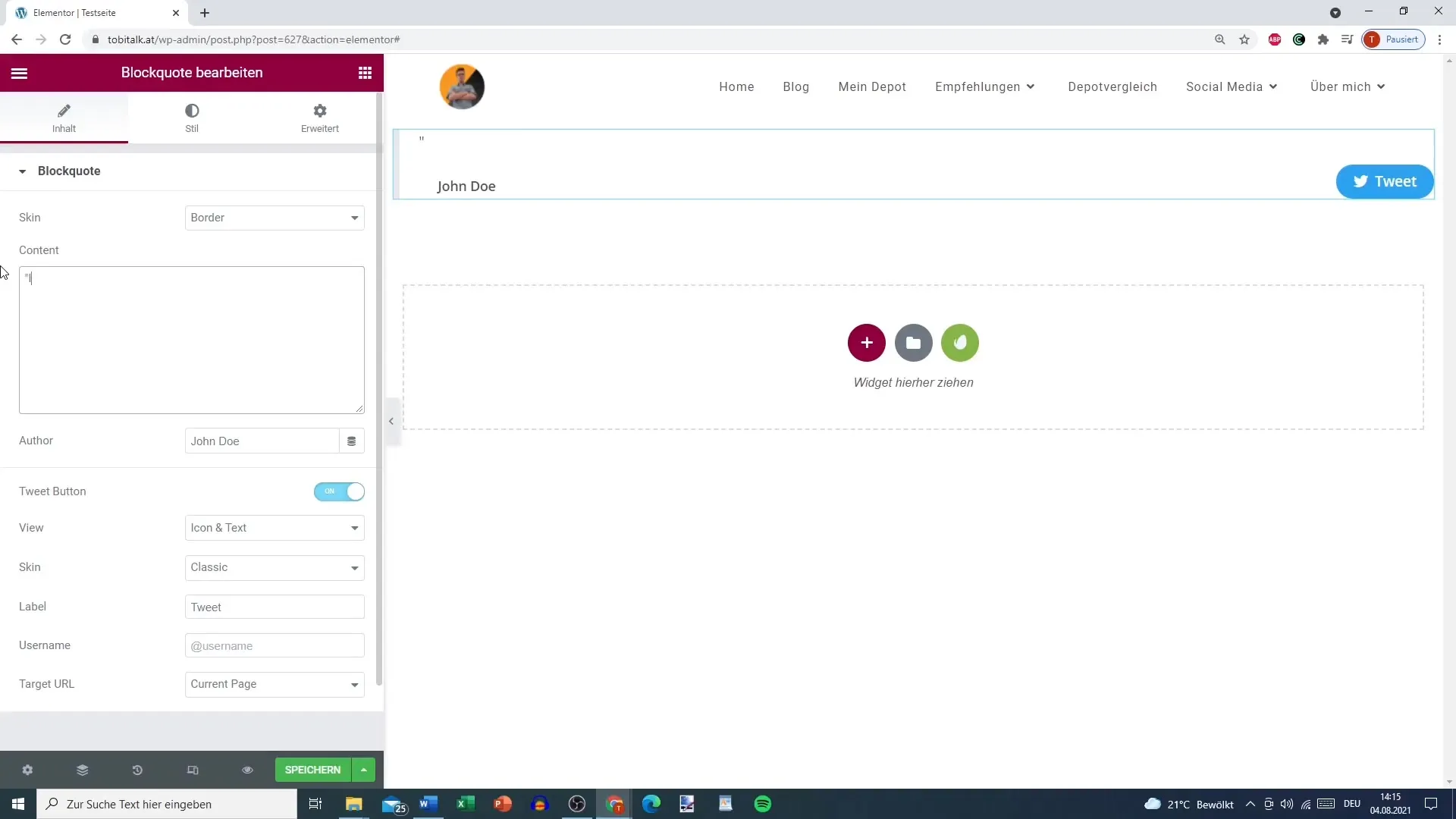Switch to the Stil tab
Screen dimensions: 1456x819
(x=192, y=118)
